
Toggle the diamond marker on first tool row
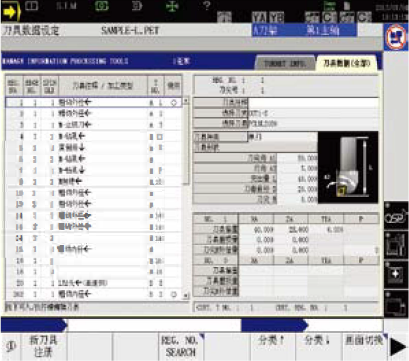173,103
